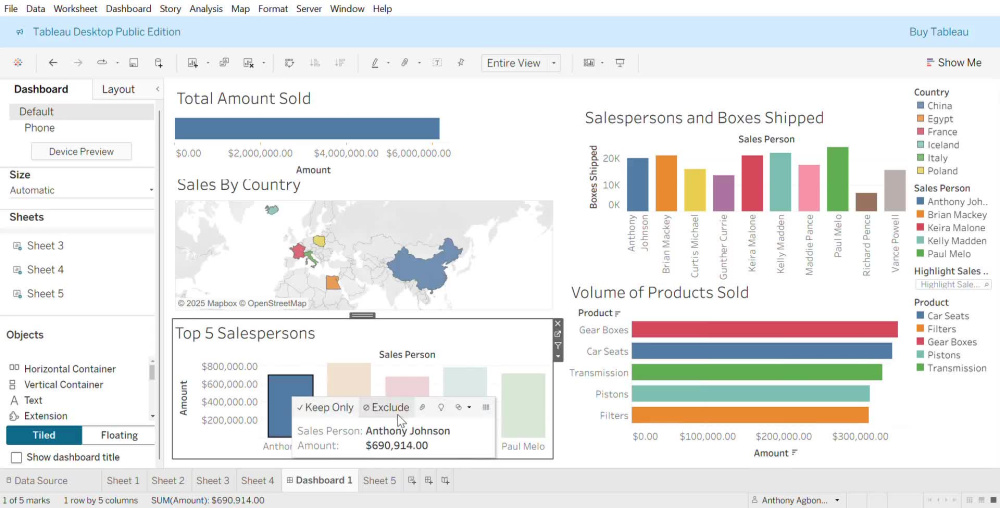Click the Save icon in toolbar

(133, 62)
